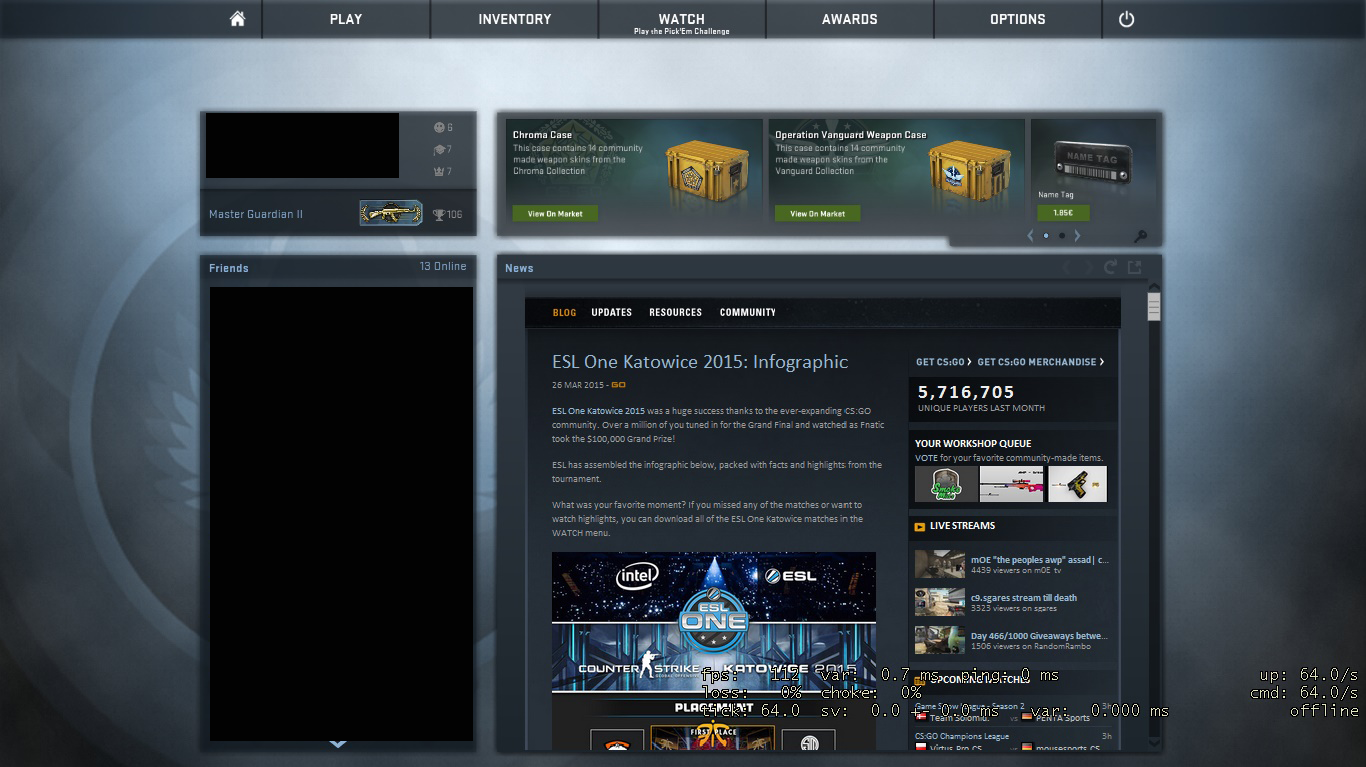1366x767 pixels.
Task: Buy the Name Tag for 1.85€
Action: point(1063,212)
